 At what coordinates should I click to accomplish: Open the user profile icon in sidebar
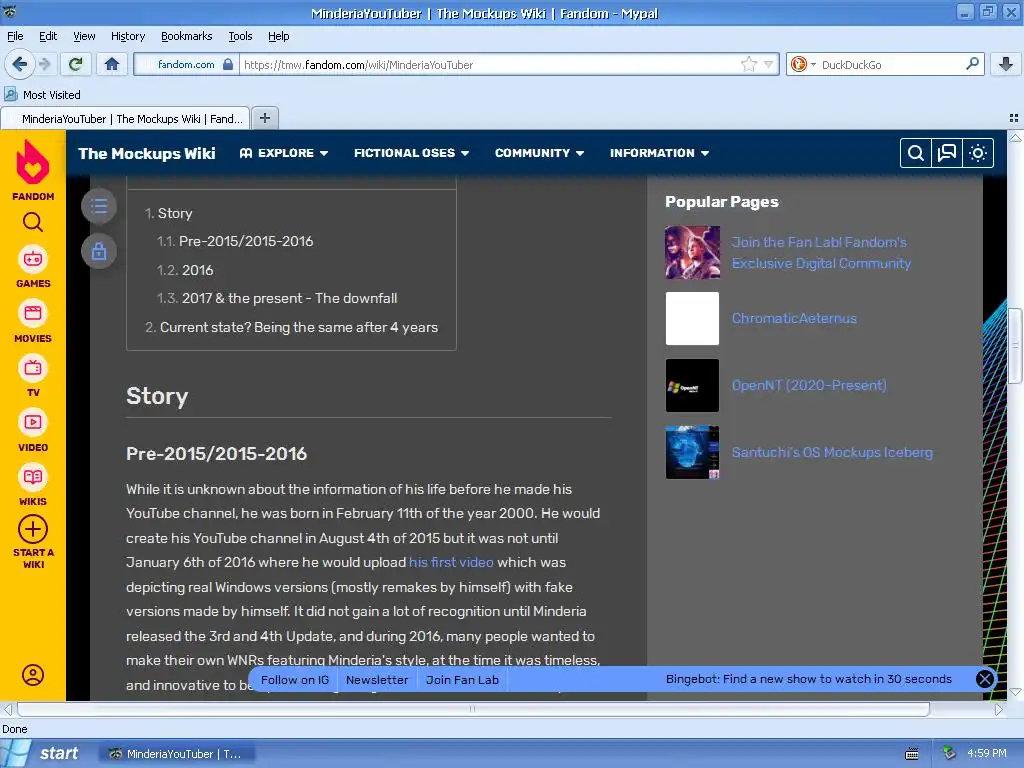[x=33, y=675]
